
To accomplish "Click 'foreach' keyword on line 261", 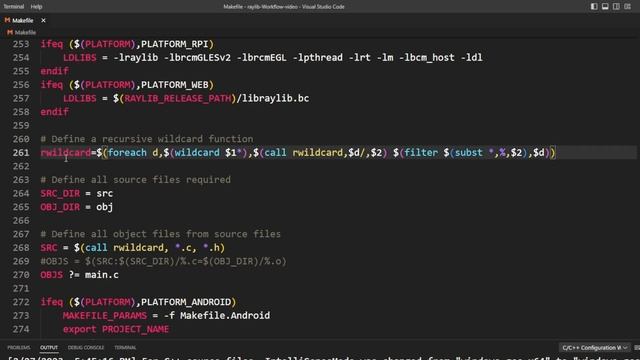I will point(127,153).
